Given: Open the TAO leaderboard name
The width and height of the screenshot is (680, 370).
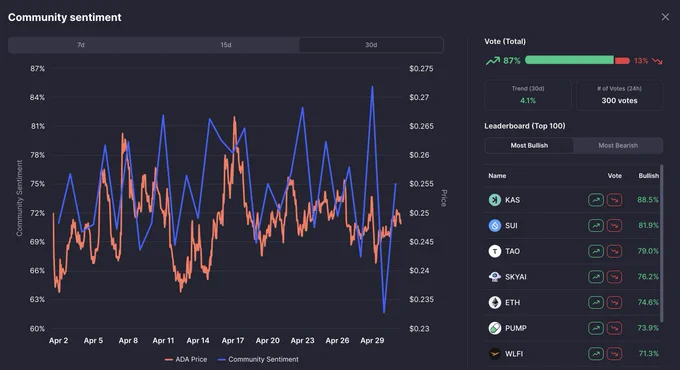Looking at the screenshot, I should (512, 251).
